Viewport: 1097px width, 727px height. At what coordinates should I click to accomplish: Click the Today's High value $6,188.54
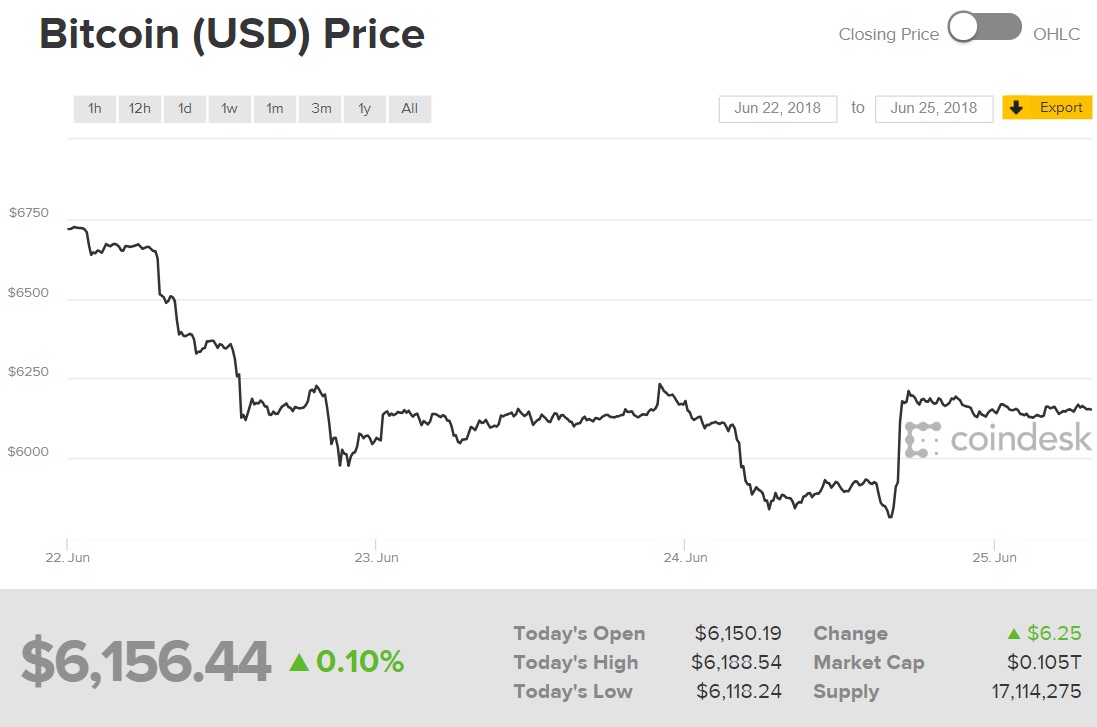739,662
